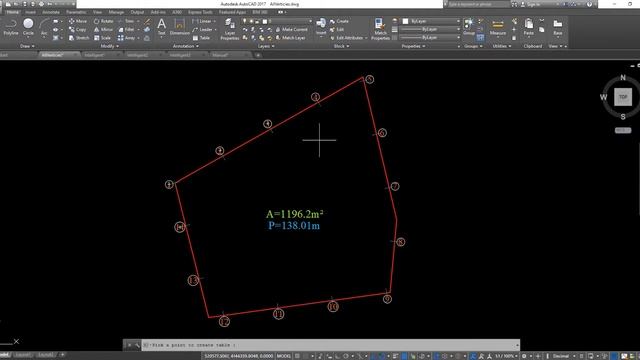Click Paste in Clipboard panel
This screenshot has width=640, height=360.
coord(529,27)
